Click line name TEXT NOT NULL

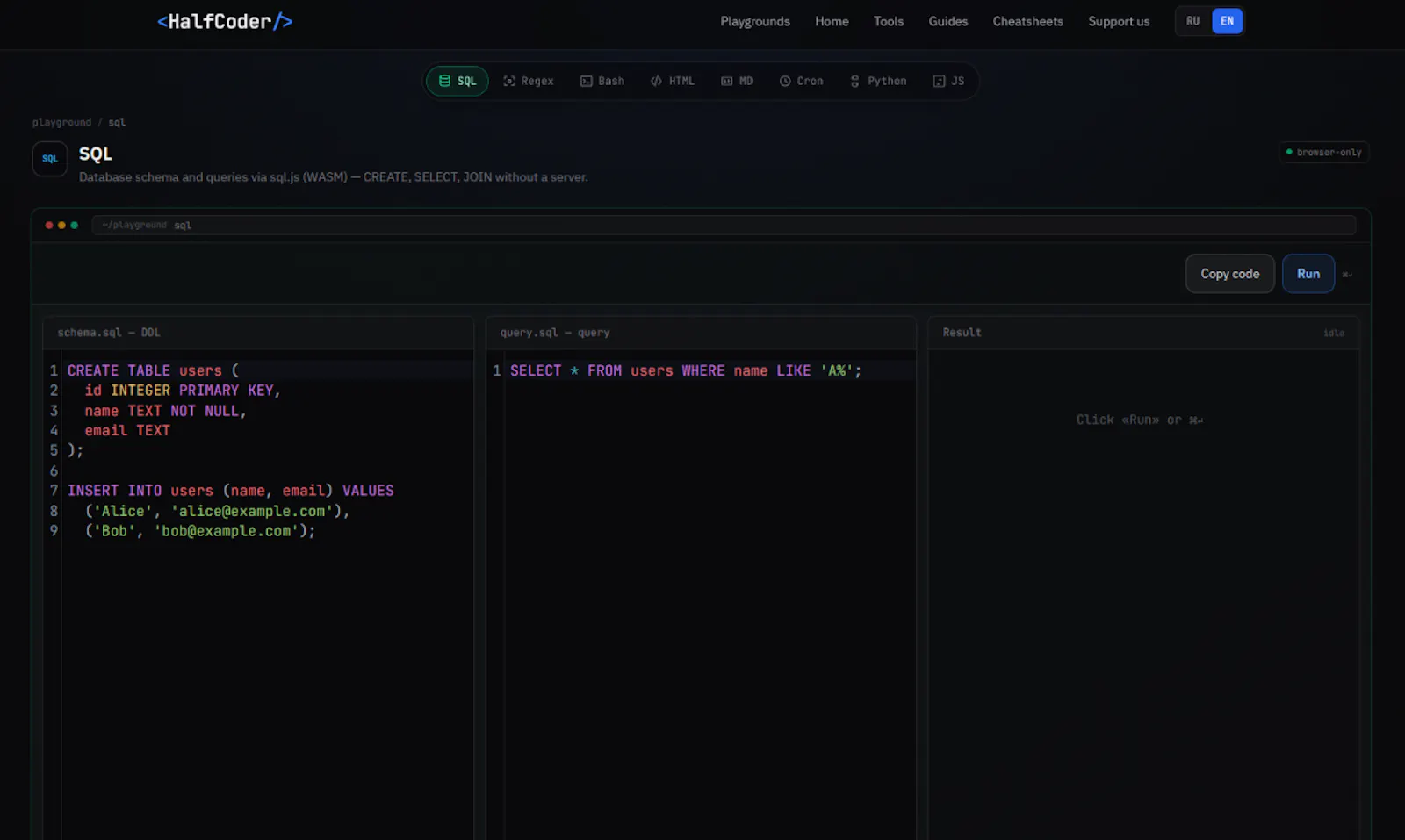[x=165, y=411]
